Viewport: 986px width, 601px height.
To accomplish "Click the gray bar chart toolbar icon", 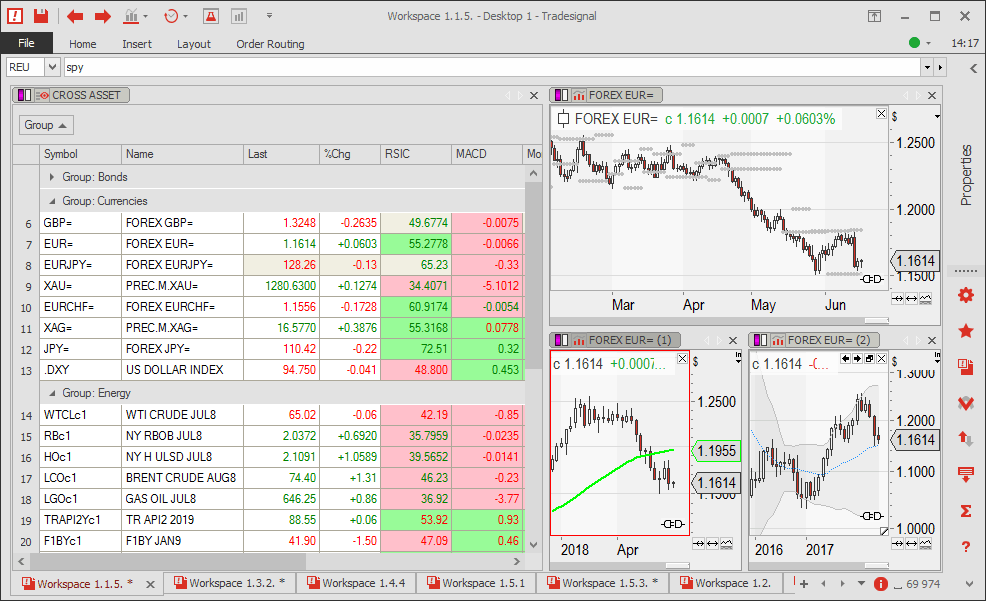I will point(239,16).
